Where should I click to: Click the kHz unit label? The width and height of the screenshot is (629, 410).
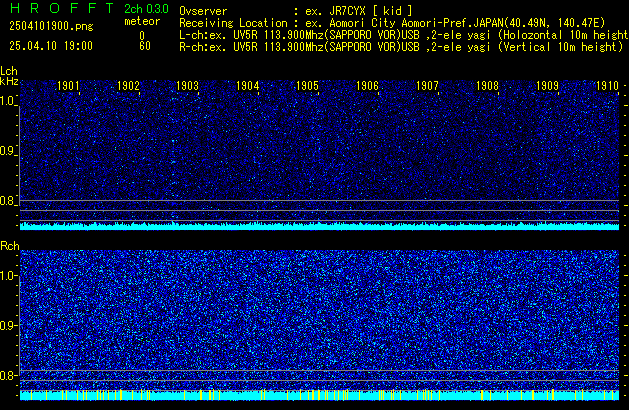point(9,81)
